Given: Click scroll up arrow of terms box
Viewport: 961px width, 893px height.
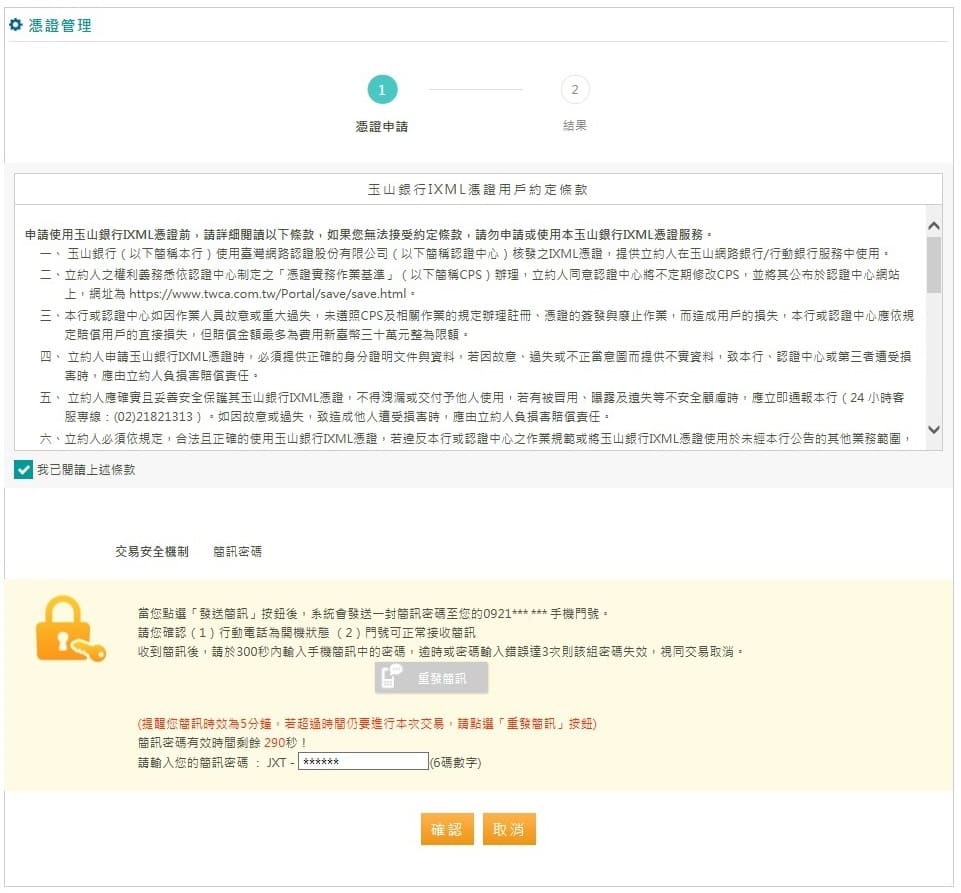Looking at the screenshot, I should (x=933, y=226).
